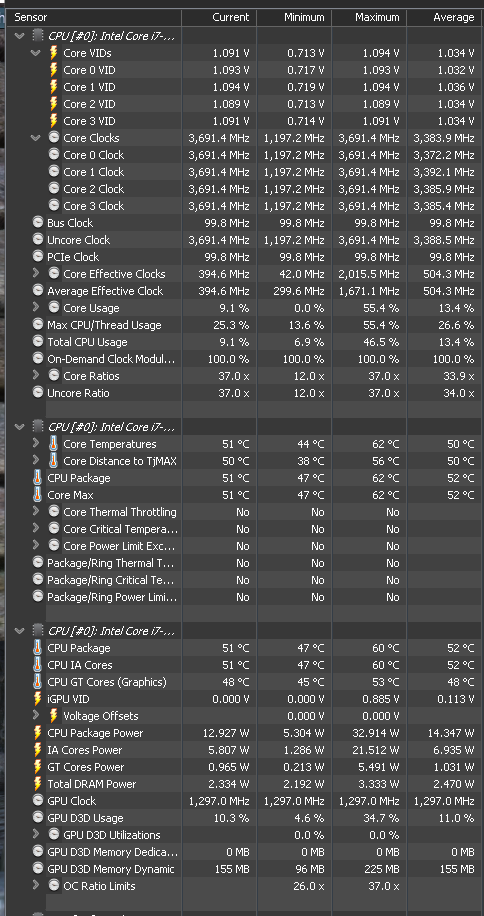Expand the OC Ratio Limits row
The width and height of the screenshot is (484, 916).
pyautogui.click(x=36, y=884)
